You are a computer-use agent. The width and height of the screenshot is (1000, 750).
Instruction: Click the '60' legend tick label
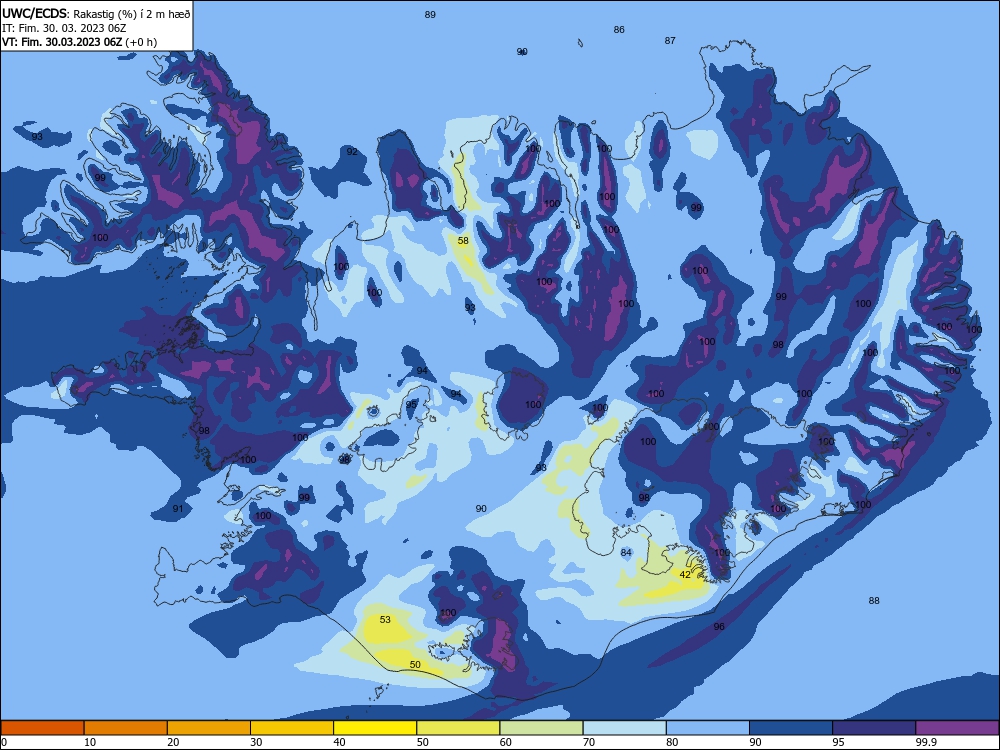coord(506,742)
